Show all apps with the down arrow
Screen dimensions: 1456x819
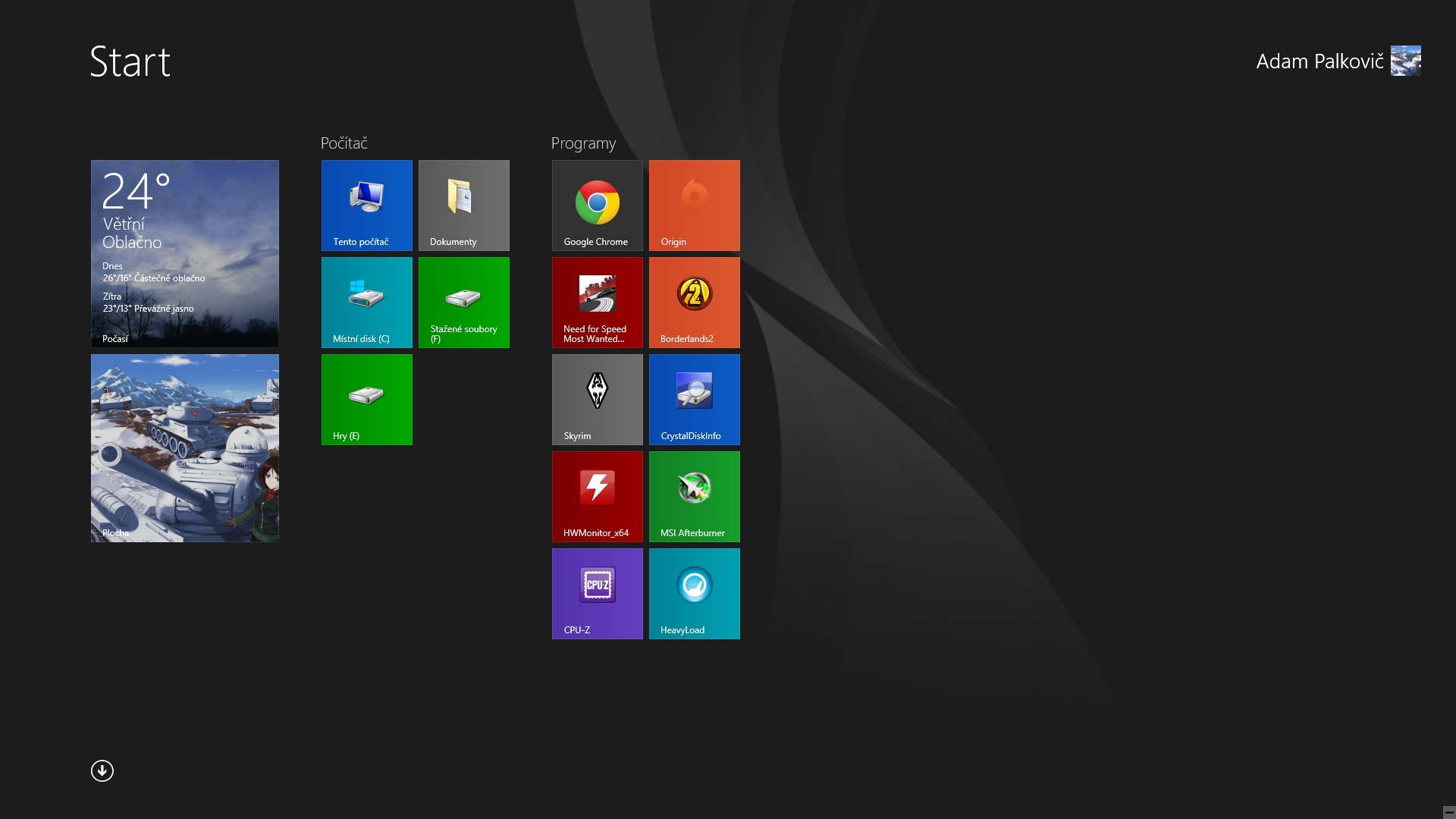[102, 770]
